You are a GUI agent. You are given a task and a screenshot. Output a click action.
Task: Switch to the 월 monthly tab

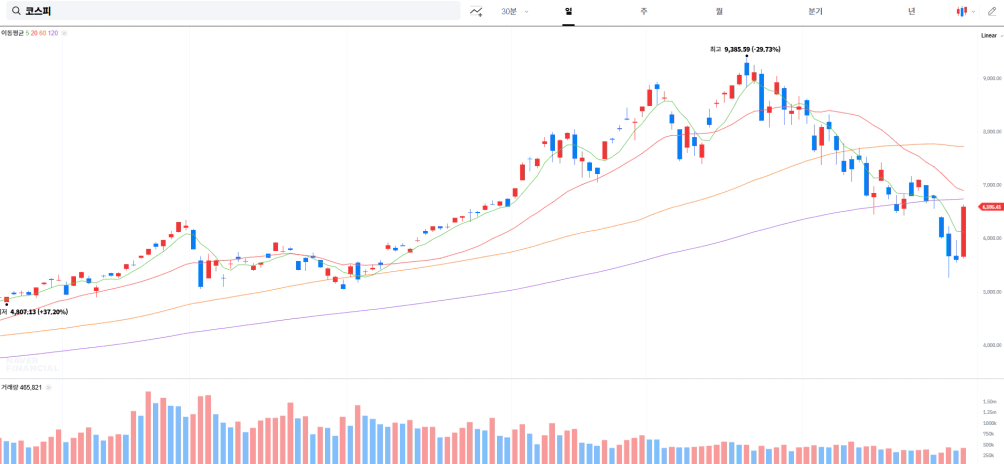click(719, 11)
